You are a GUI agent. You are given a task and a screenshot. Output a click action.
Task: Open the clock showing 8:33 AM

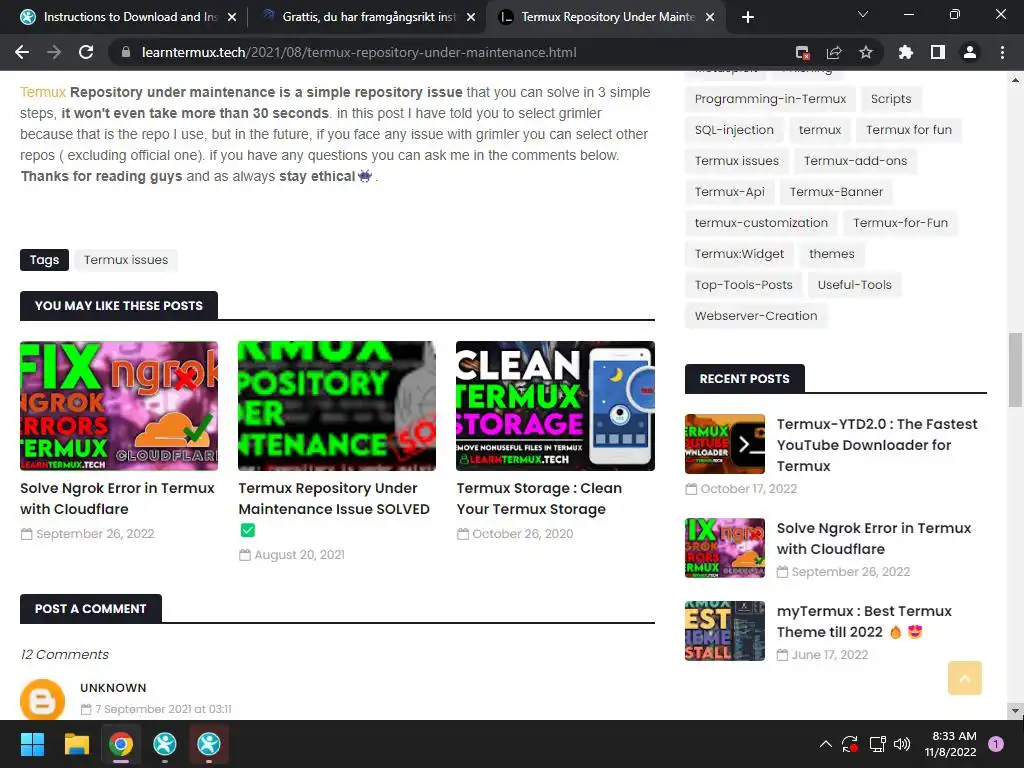point(951,744)
